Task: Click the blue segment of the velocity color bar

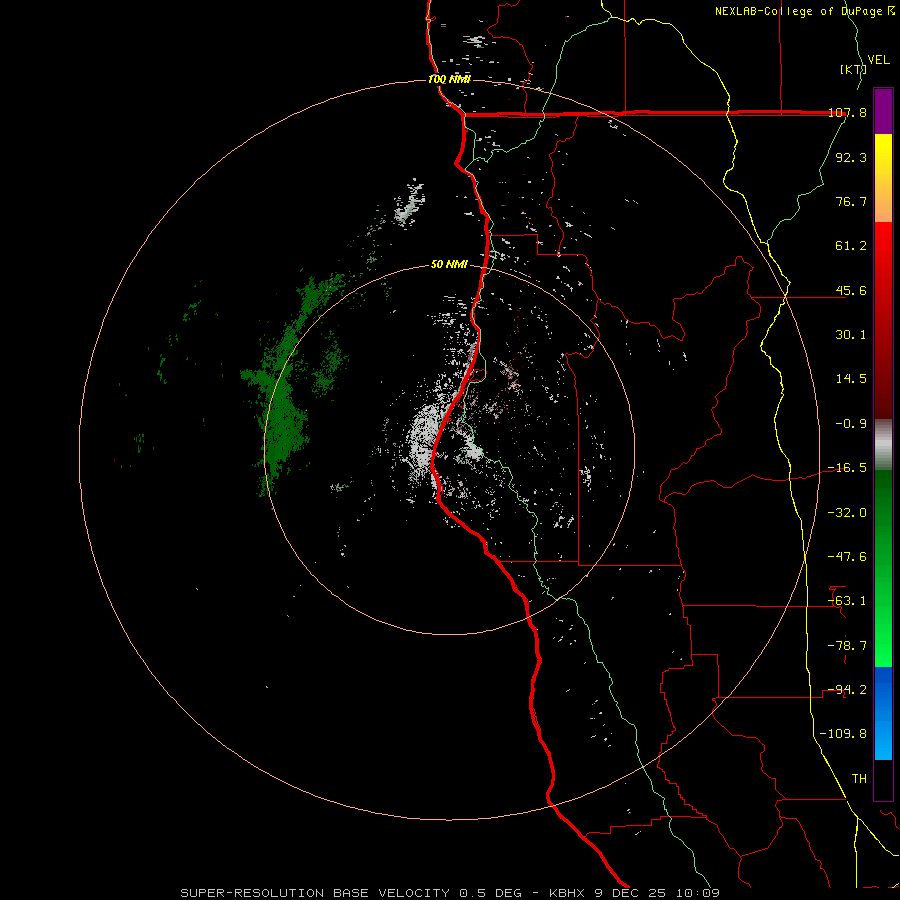Action: (x=883, y=713)
